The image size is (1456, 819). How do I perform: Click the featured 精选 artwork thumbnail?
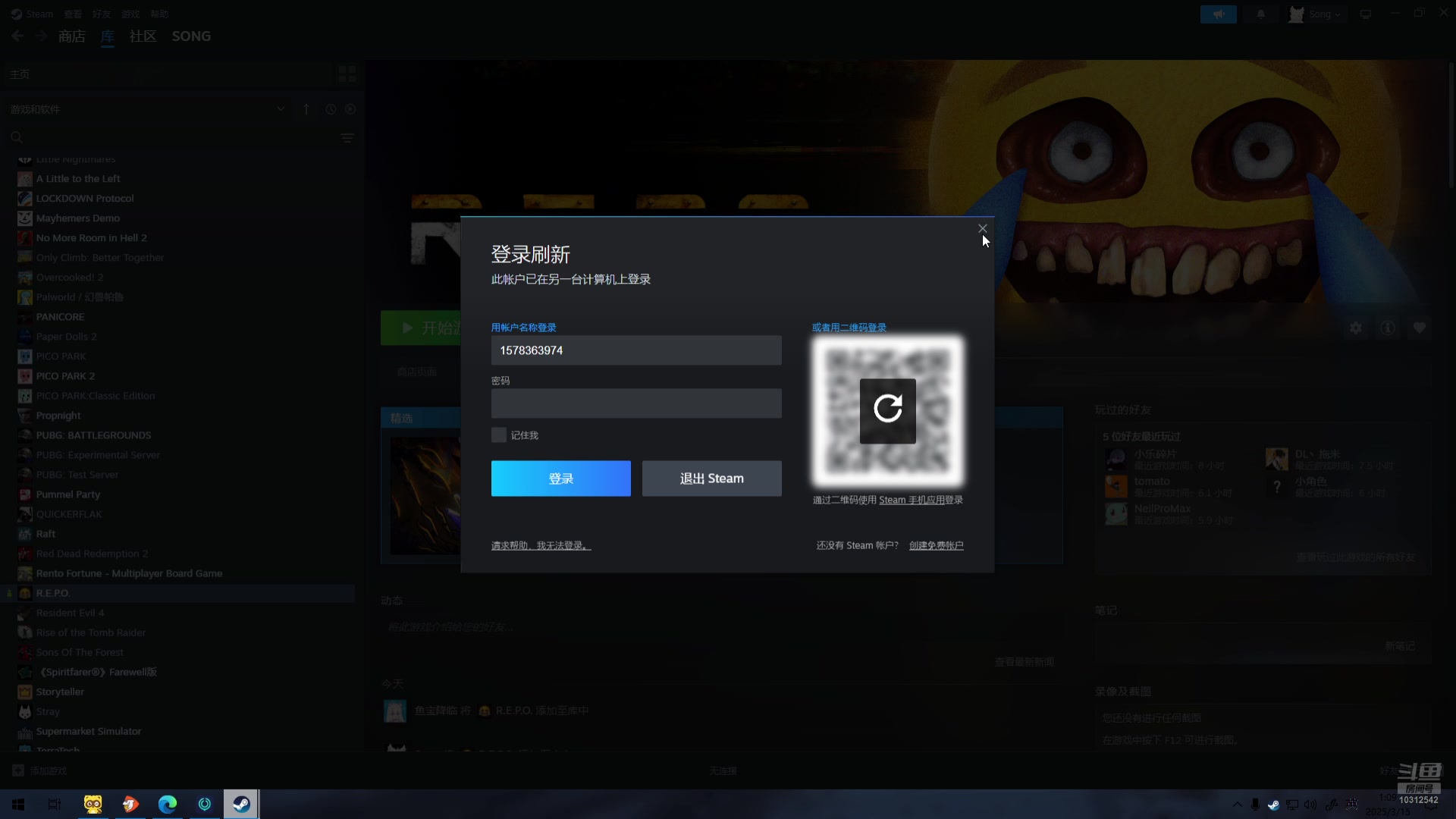[425, 495]
